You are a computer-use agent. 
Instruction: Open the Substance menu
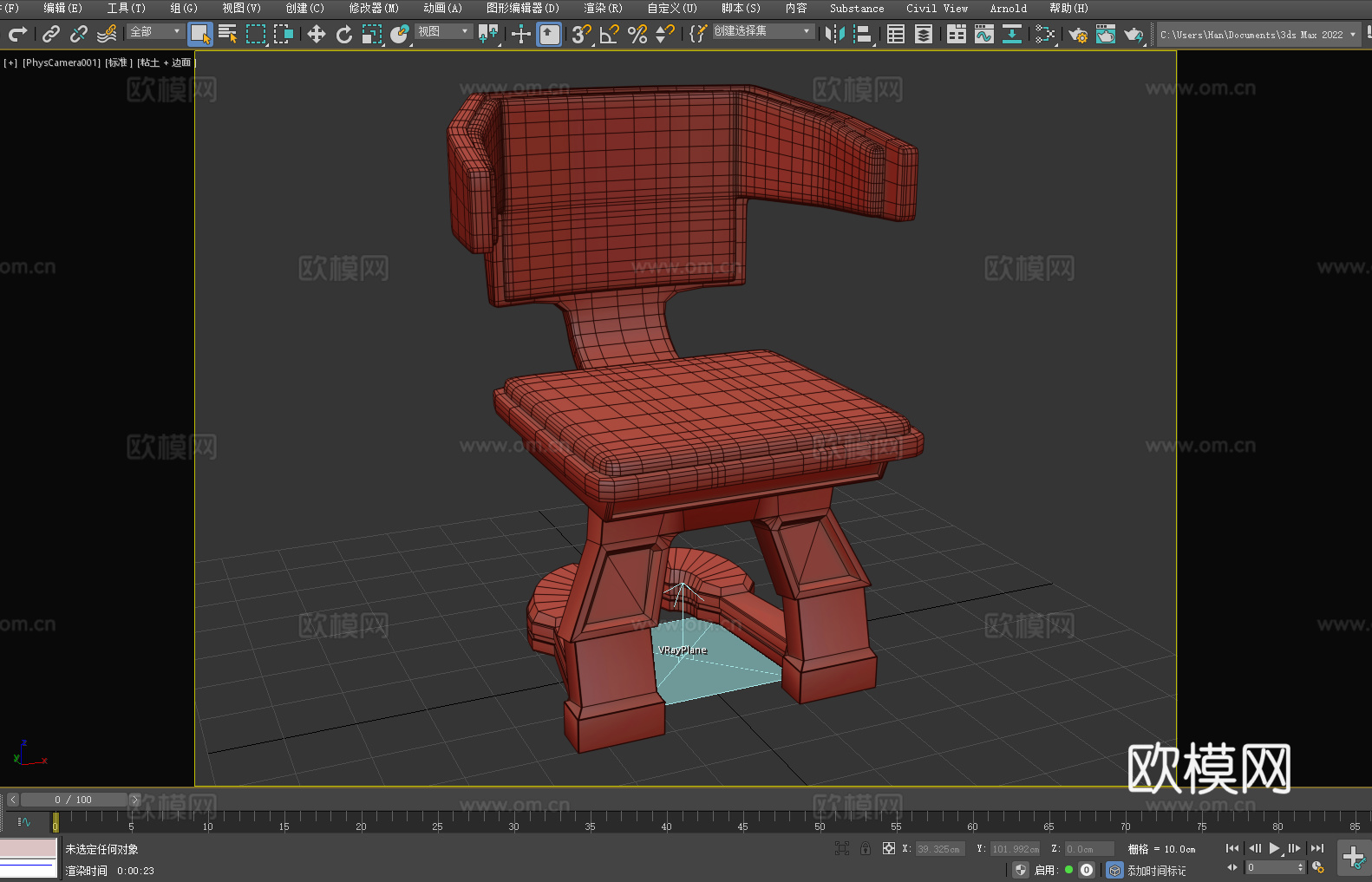[x=857, y=8]
